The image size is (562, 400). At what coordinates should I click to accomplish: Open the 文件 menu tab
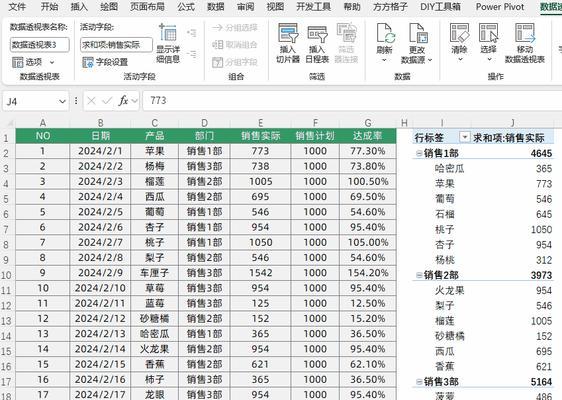click(x=16, y=6)
